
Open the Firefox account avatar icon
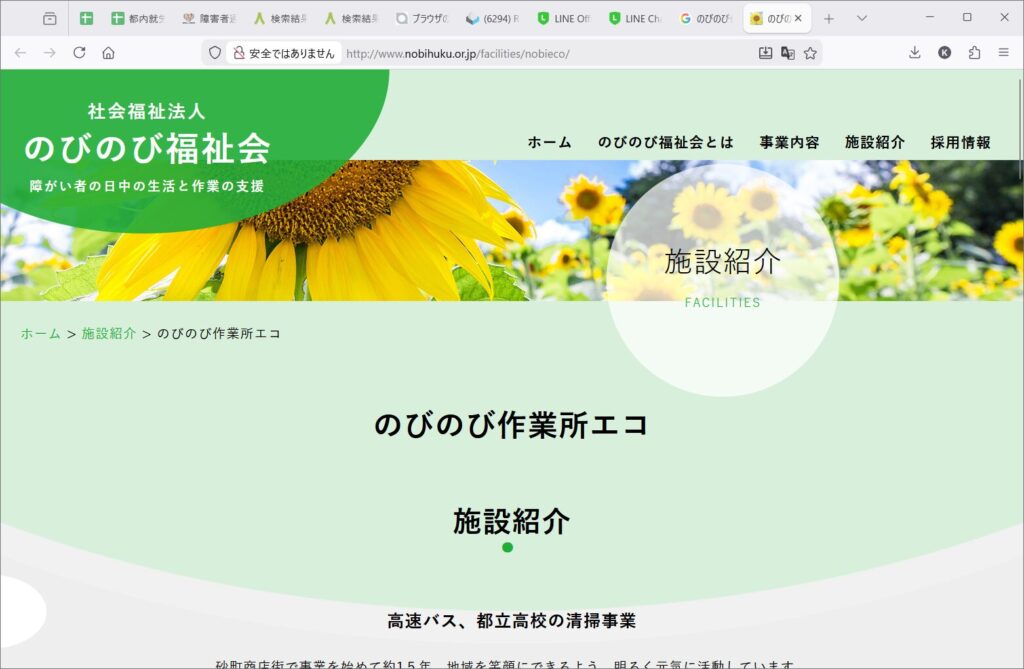tap(944, 53)
